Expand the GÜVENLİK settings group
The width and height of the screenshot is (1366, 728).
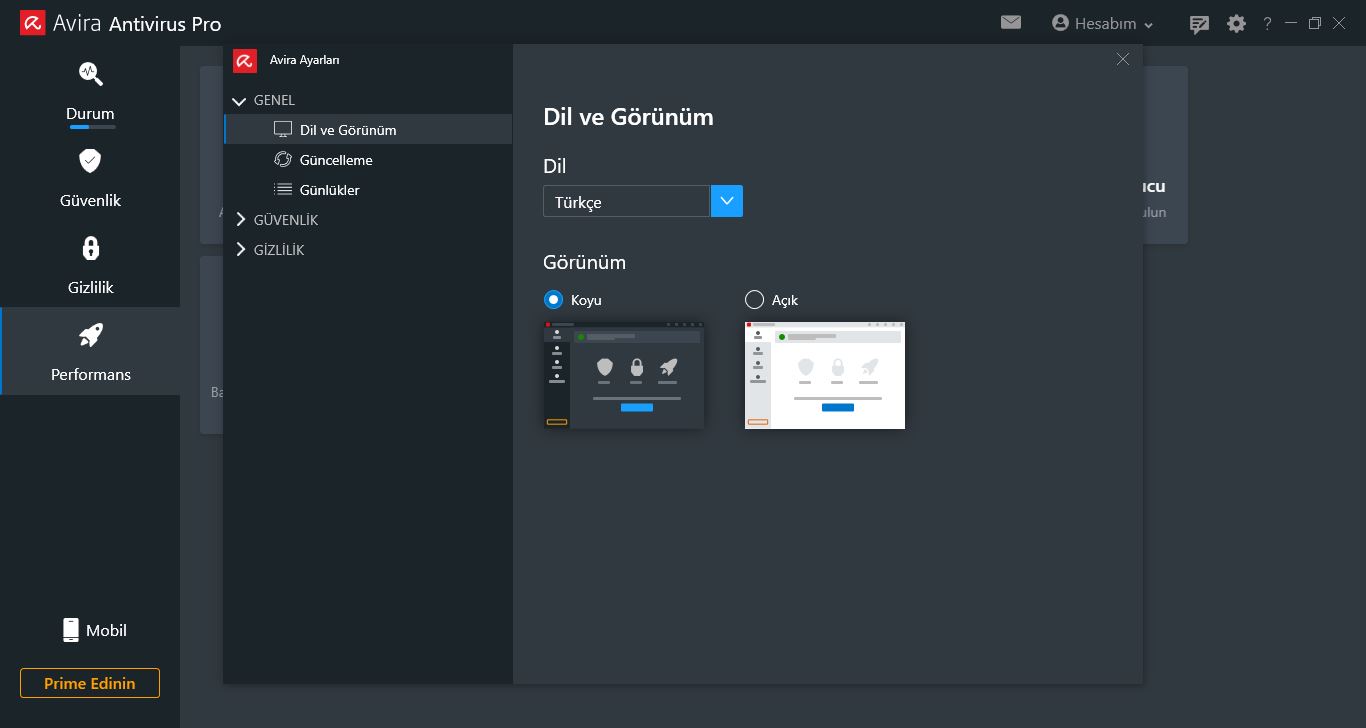(240, 219)
